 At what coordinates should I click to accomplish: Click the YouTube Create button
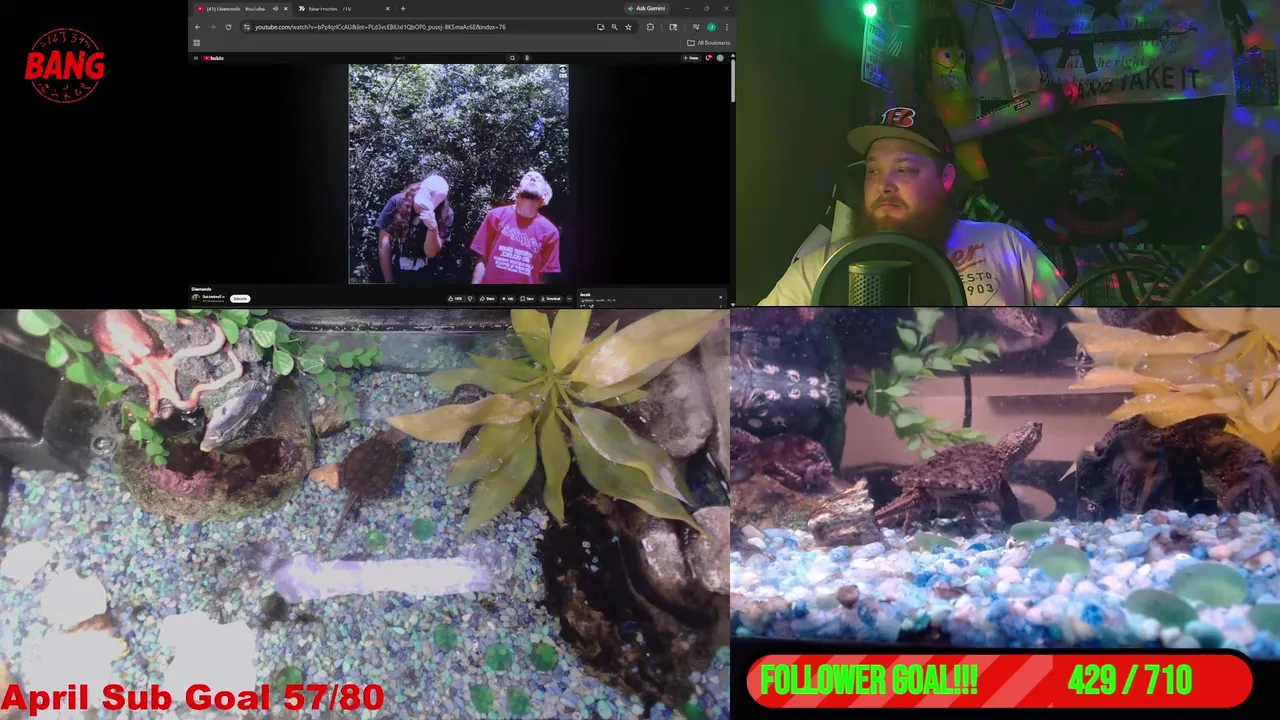[x=691, y=58]
